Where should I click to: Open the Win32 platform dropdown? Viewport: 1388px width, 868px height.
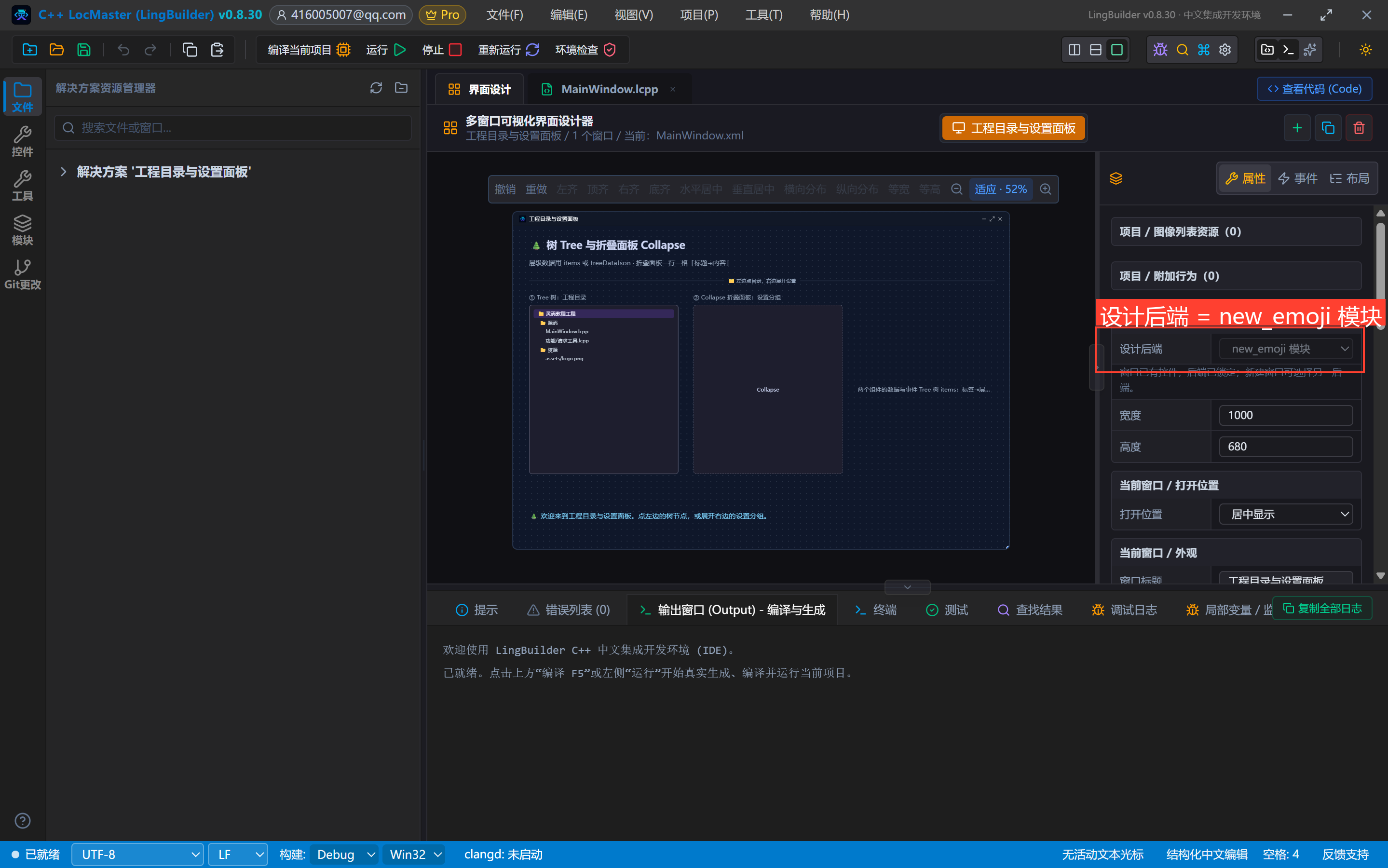[x=413, y=854]
